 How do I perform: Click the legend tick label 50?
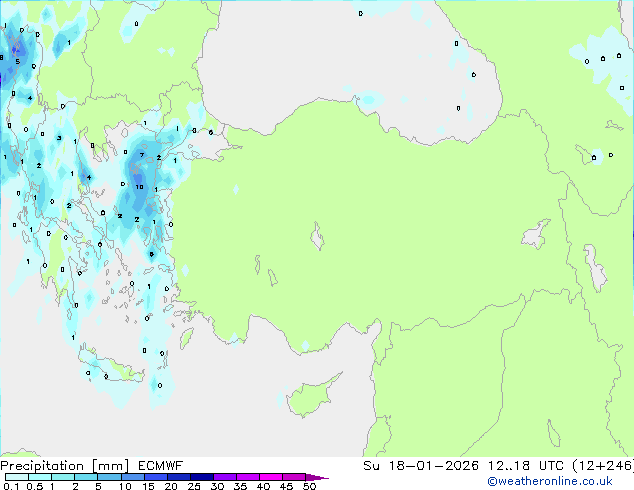click(x=310, y=487)
